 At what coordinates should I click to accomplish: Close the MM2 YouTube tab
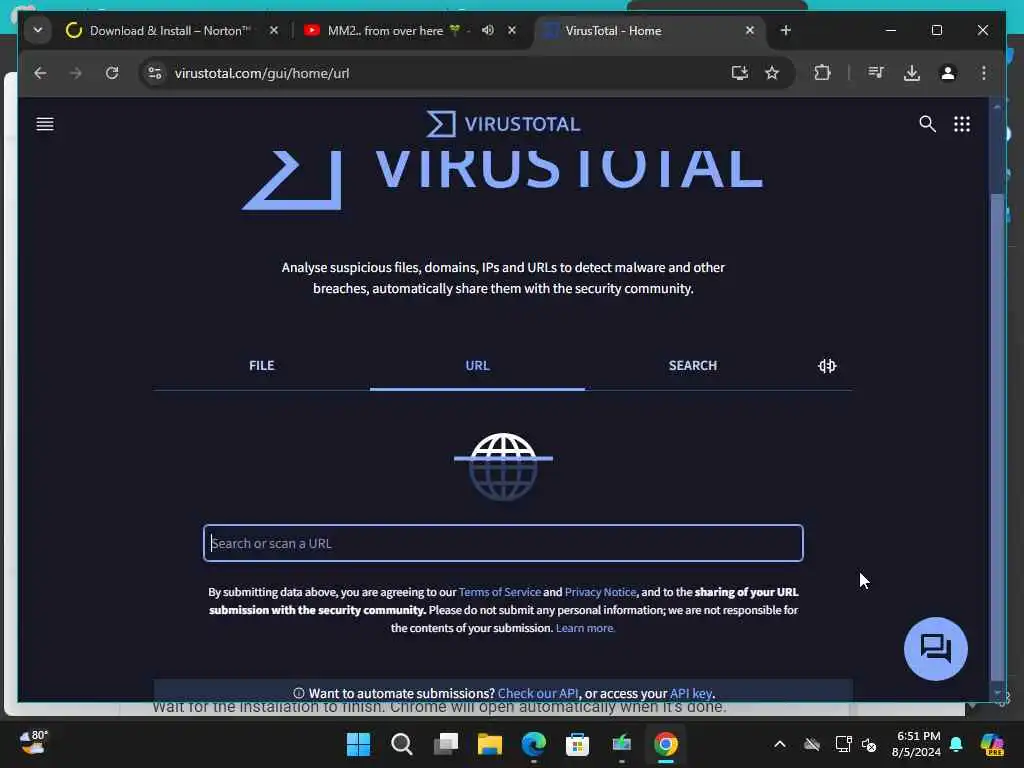(x=512, y=30)
